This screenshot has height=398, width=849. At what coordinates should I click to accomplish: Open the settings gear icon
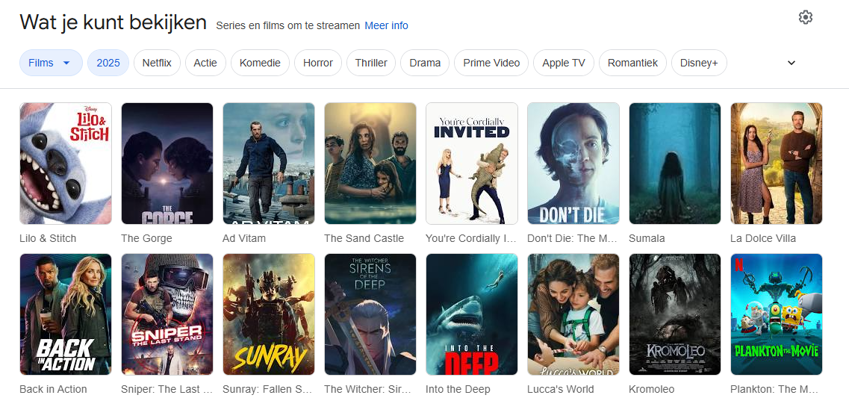805,17
